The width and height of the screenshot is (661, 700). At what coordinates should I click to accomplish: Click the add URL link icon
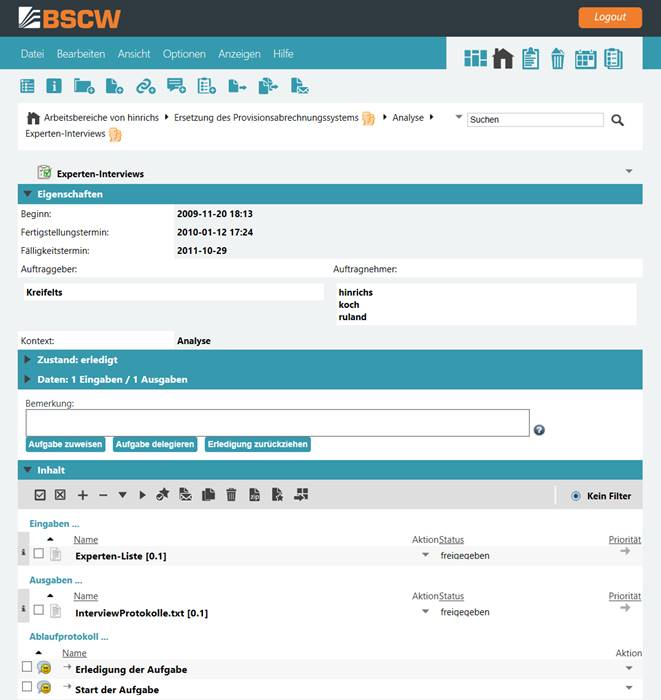[x=146, y=87]
